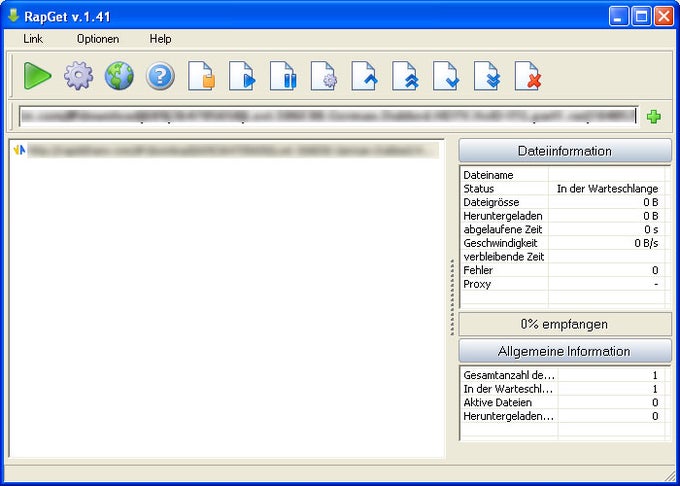Start selected file with document play icon

click(242, 76)
